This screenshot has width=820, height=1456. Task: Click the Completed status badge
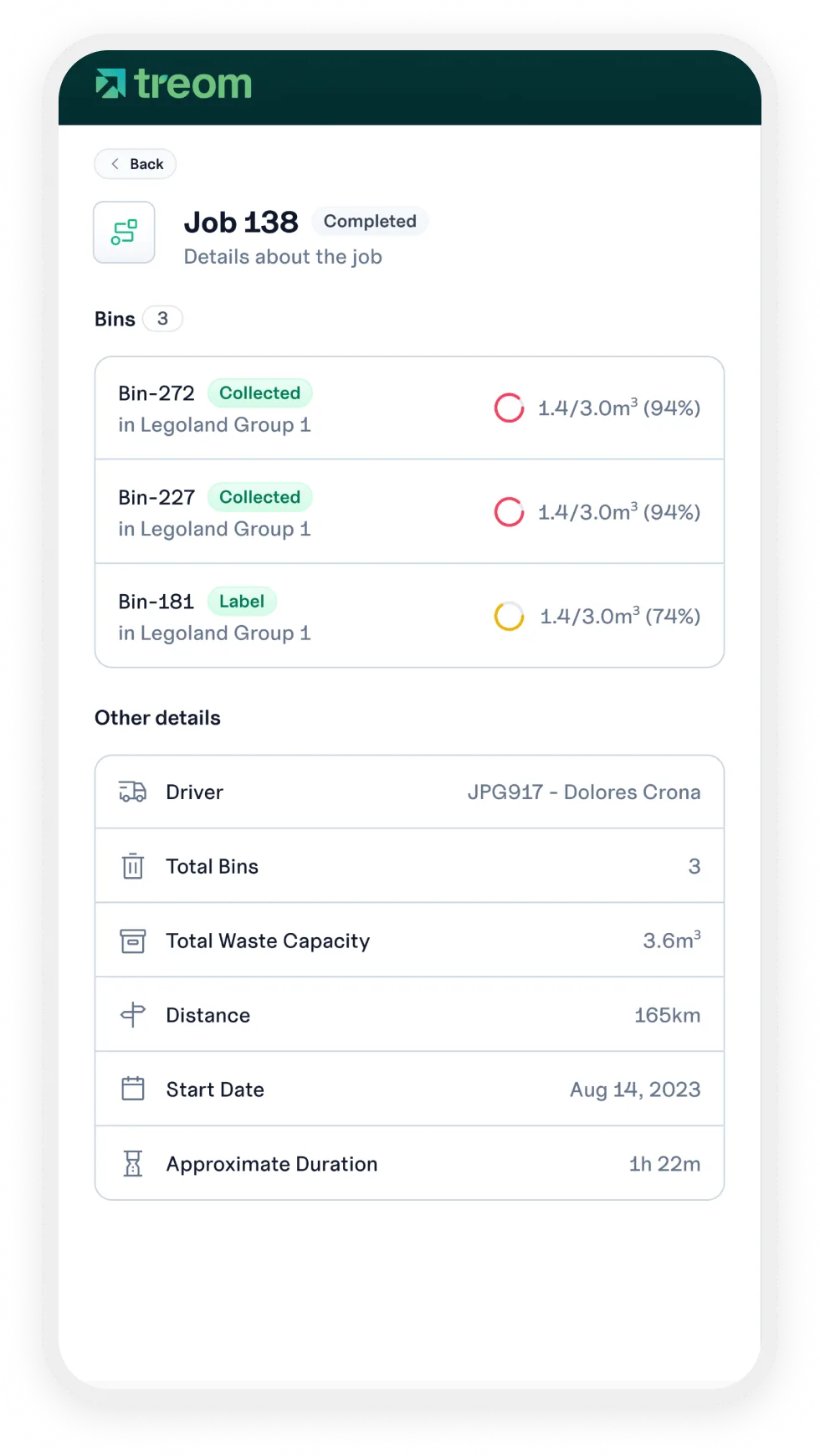pos(370,222)
